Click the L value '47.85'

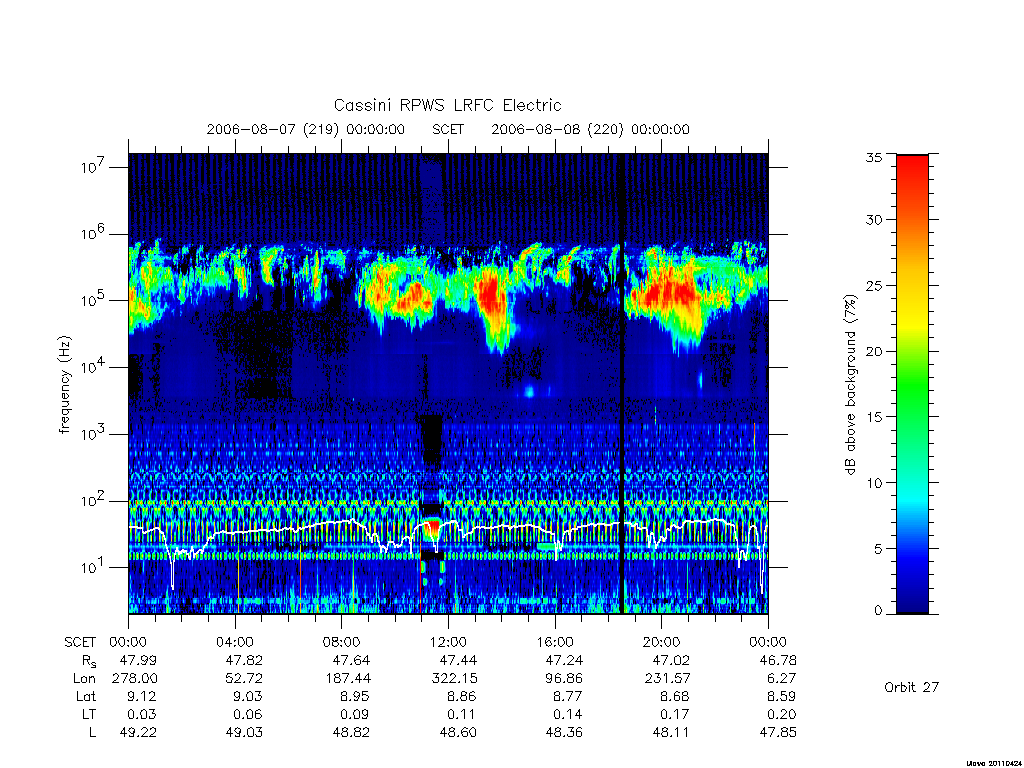778,733
